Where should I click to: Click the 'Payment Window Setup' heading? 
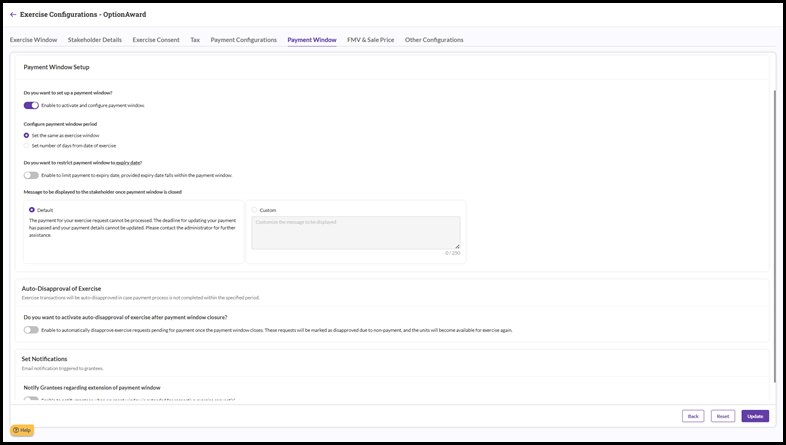tap(56, 67)
